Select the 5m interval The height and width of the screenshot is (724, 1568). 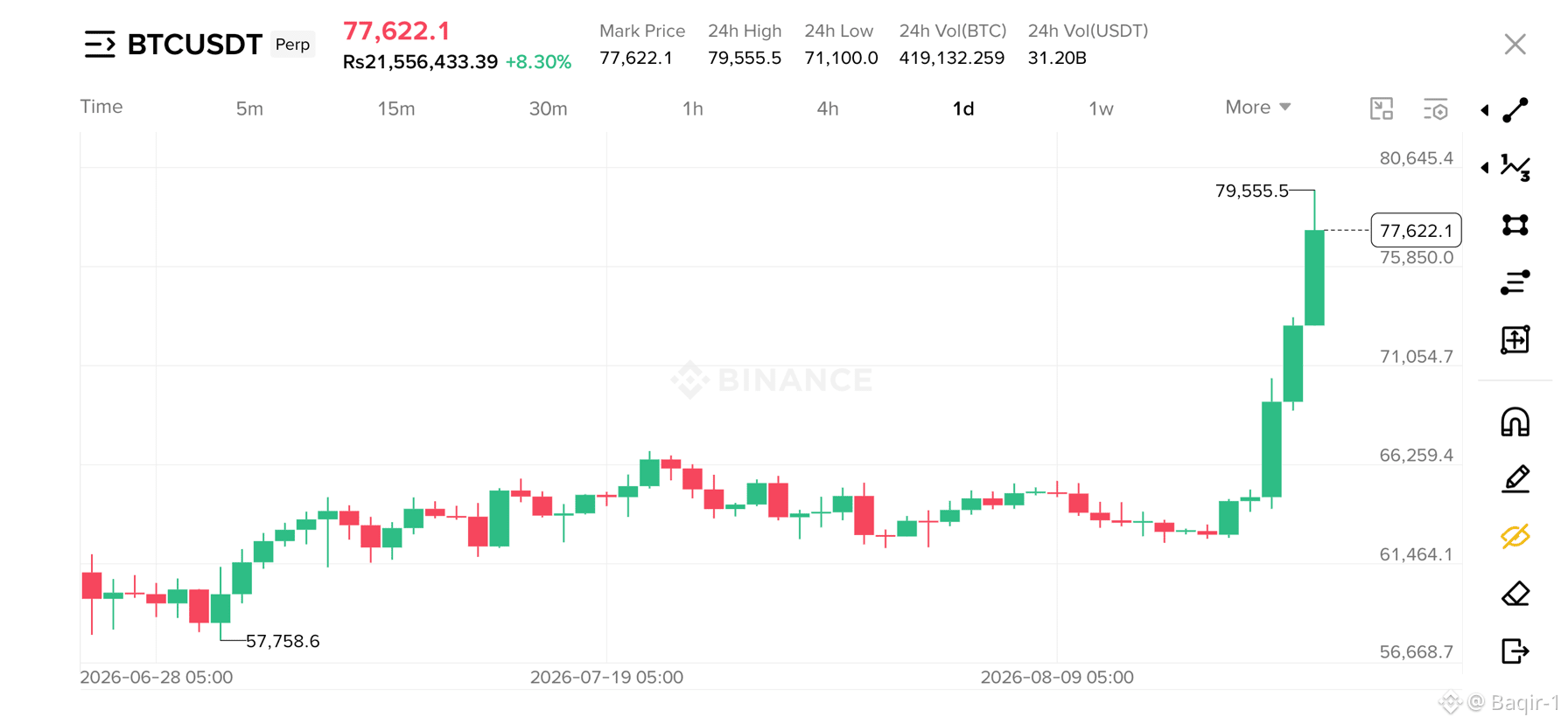249,108
